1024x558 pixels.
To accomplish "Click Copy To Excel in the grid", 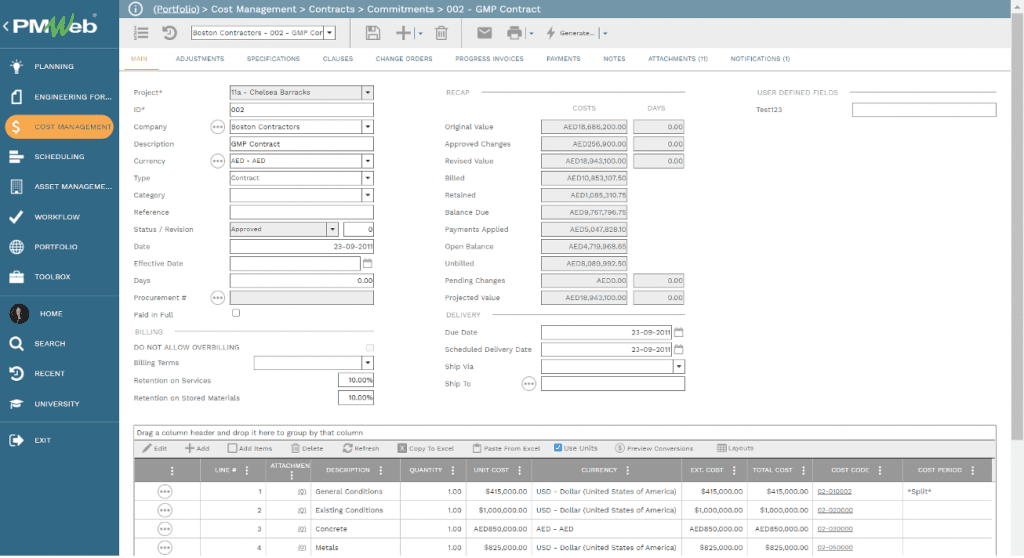I will coord(425,448).
